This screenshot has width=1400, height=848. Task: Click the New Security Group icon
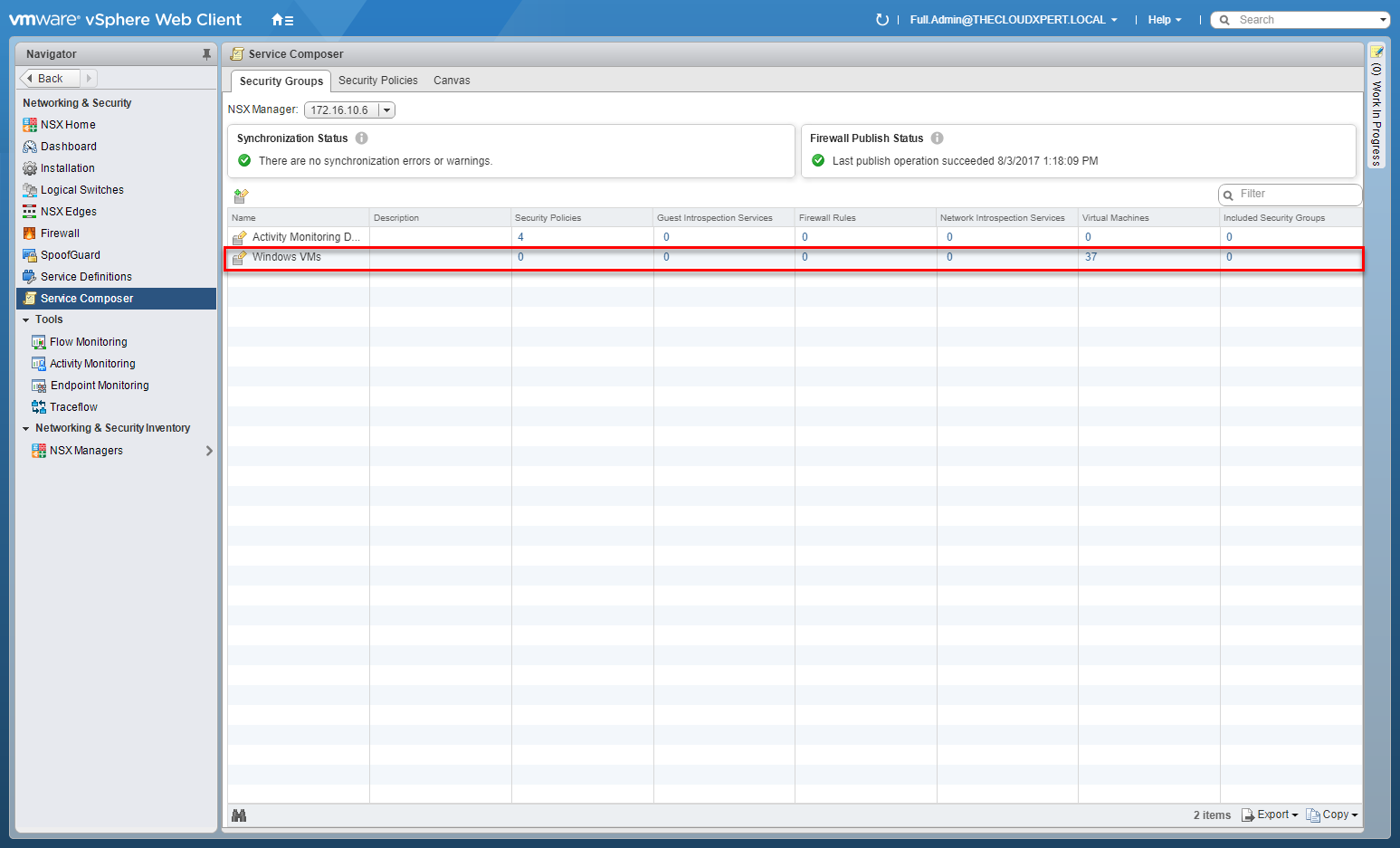[x=241, y=195]
